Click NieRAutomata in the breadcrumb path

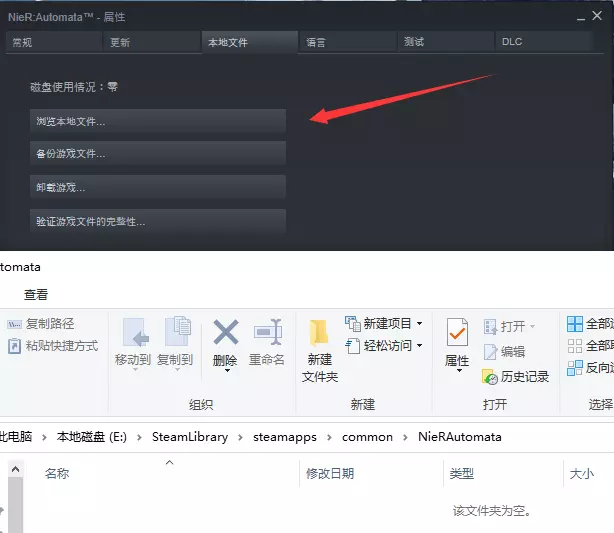[460, 437]
